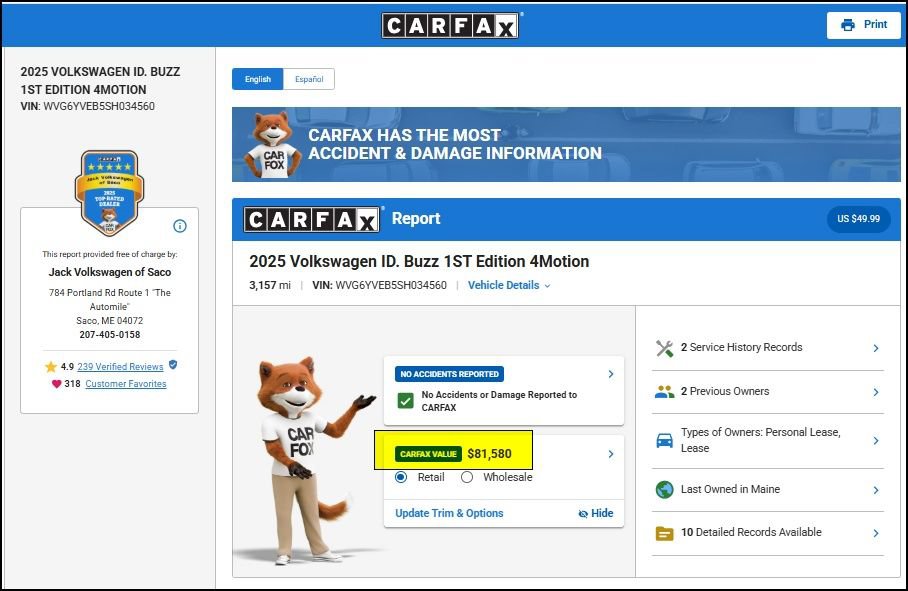Click the 2 Previous Owners text
Viewport: 908px width, 591px height.
click(725, 391)
